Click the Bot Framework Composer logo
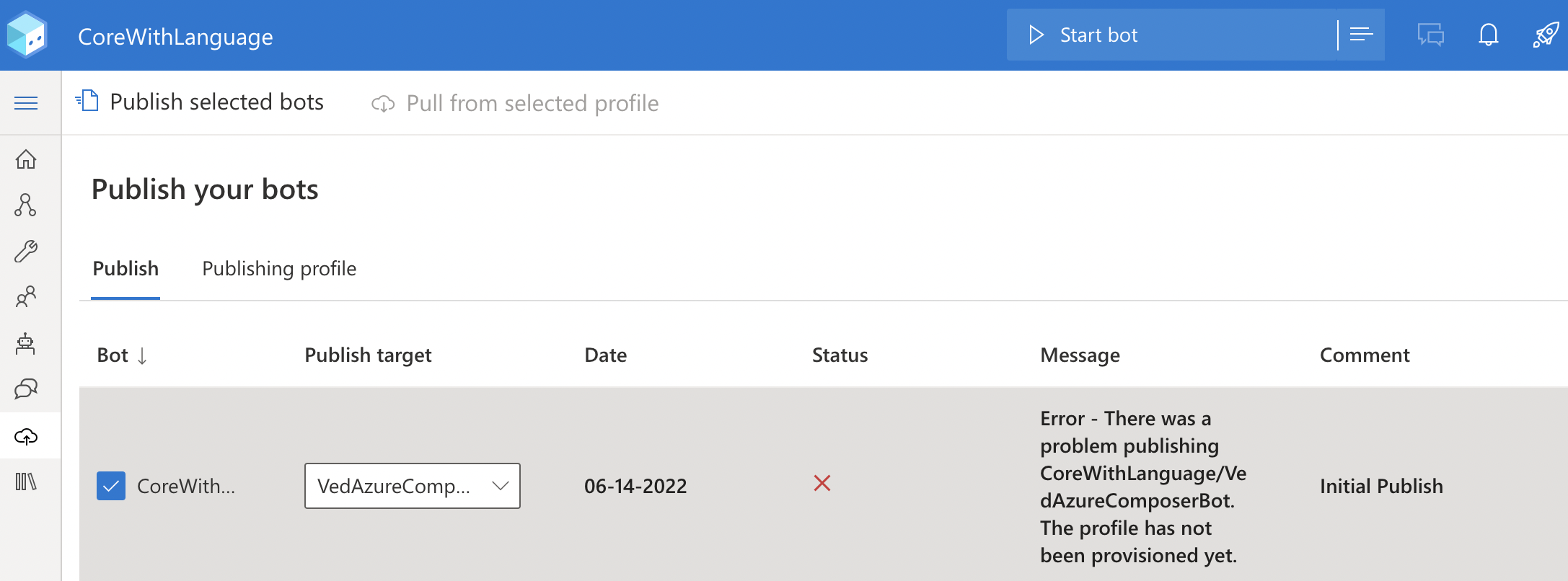The image size is (1568, 581). 27,35
